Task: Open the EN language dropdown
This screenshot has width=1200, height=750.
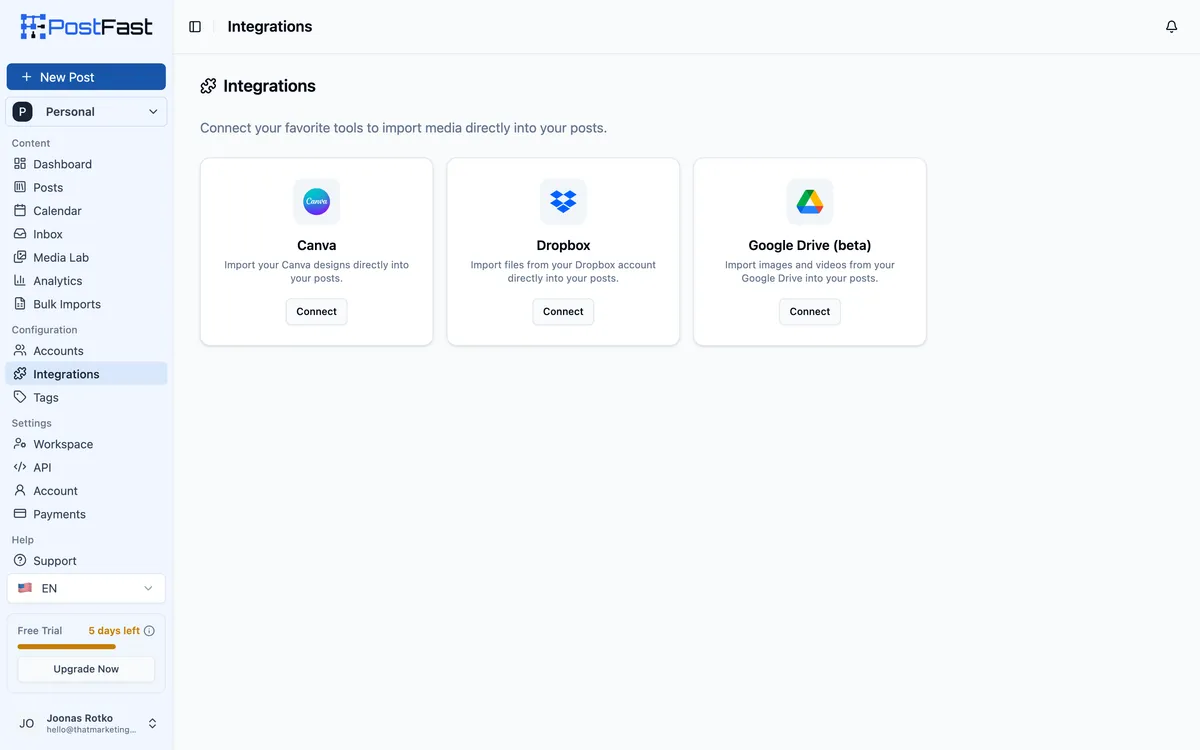Action: (86, 588)
